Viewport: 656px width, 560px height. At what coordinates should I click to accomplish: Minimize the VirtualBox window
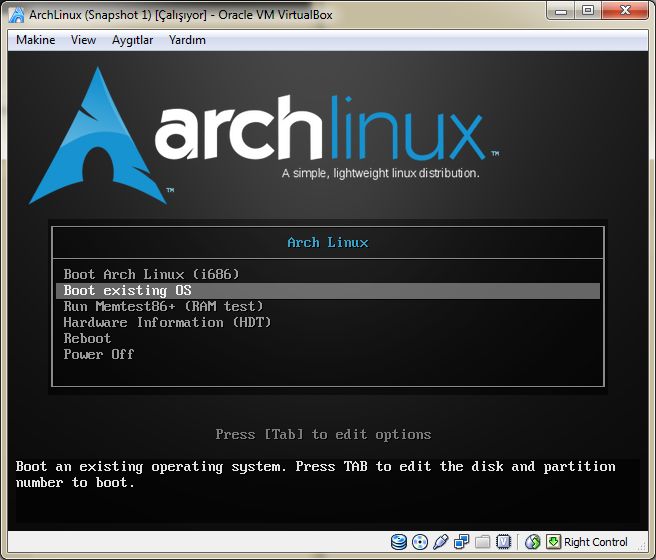(x=561, y=11)
